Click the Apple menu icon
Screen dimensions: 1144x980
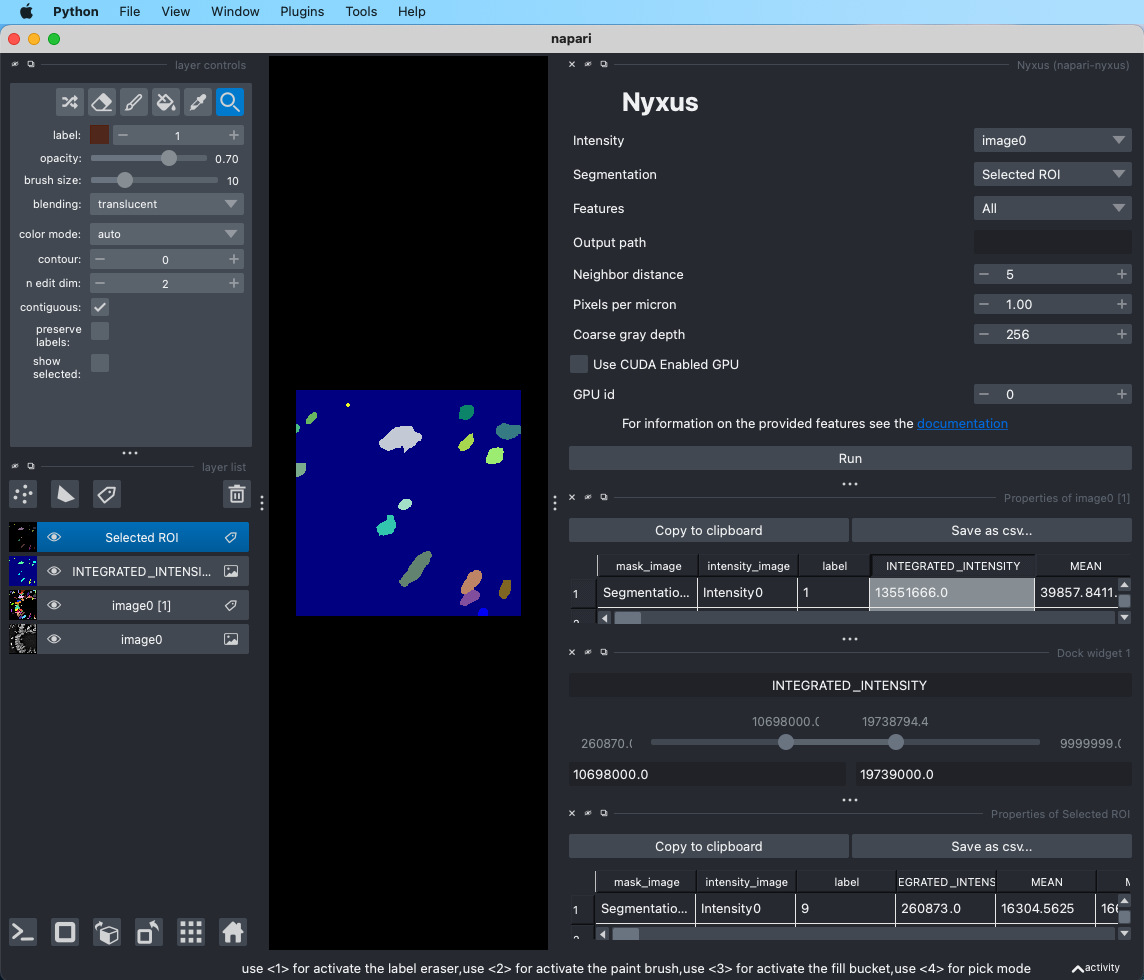26,12
